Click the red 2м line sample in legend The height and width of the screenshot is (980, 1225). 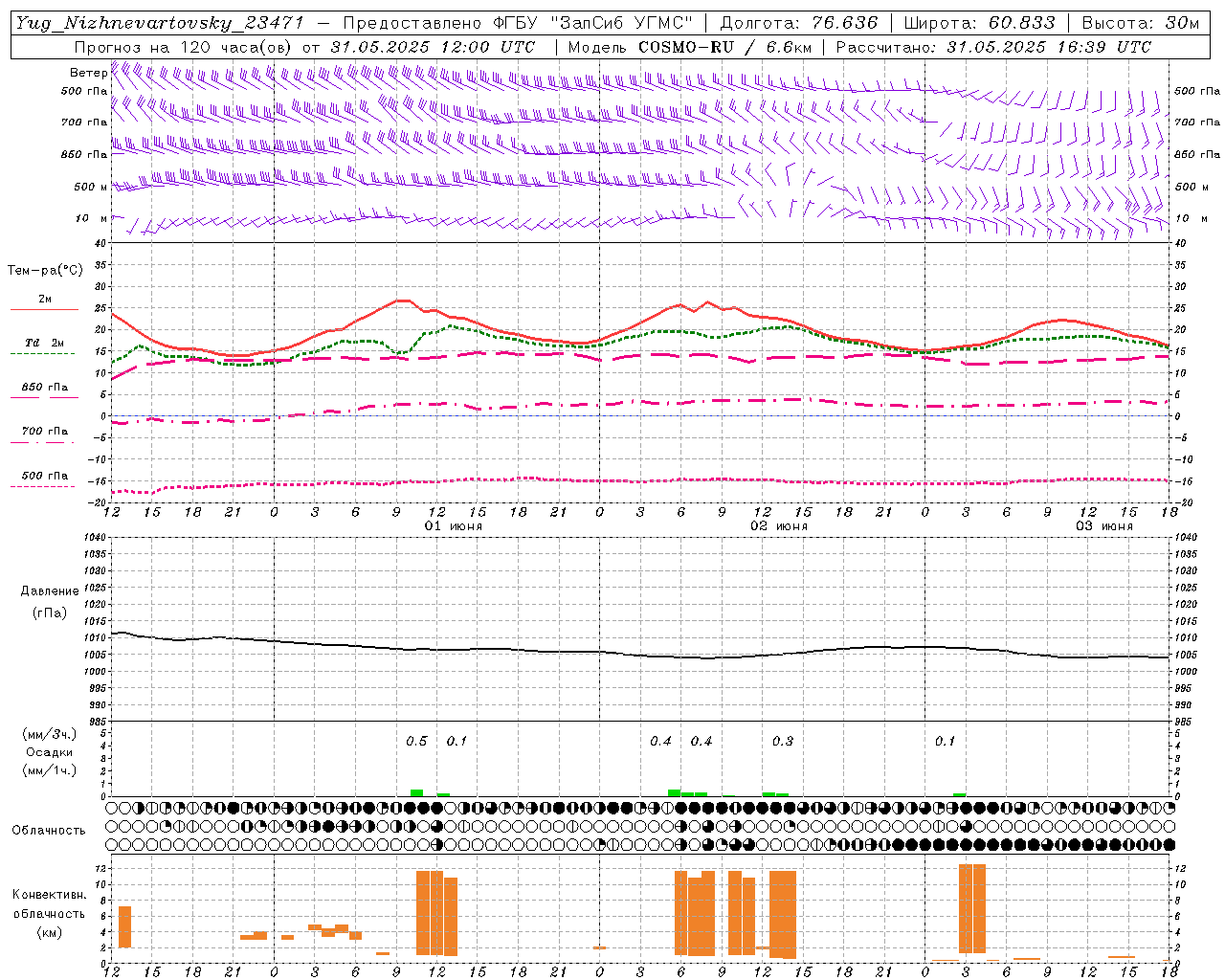coord(44,309)
